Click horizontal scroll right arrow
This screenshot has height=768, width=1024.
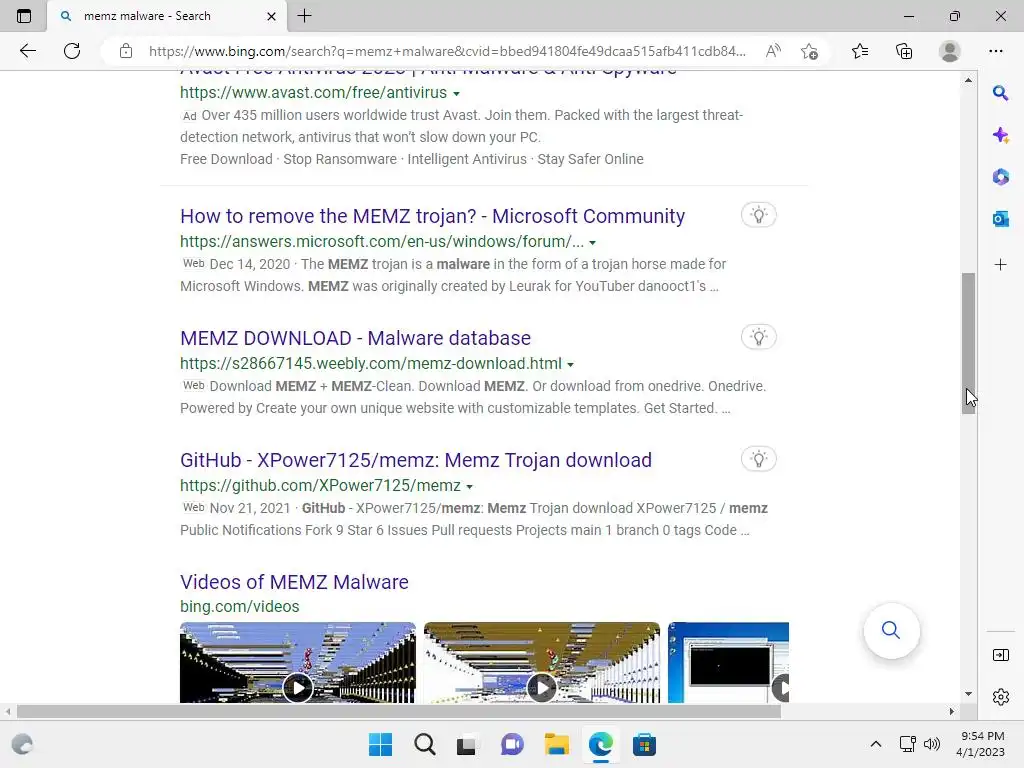[952, 712]
